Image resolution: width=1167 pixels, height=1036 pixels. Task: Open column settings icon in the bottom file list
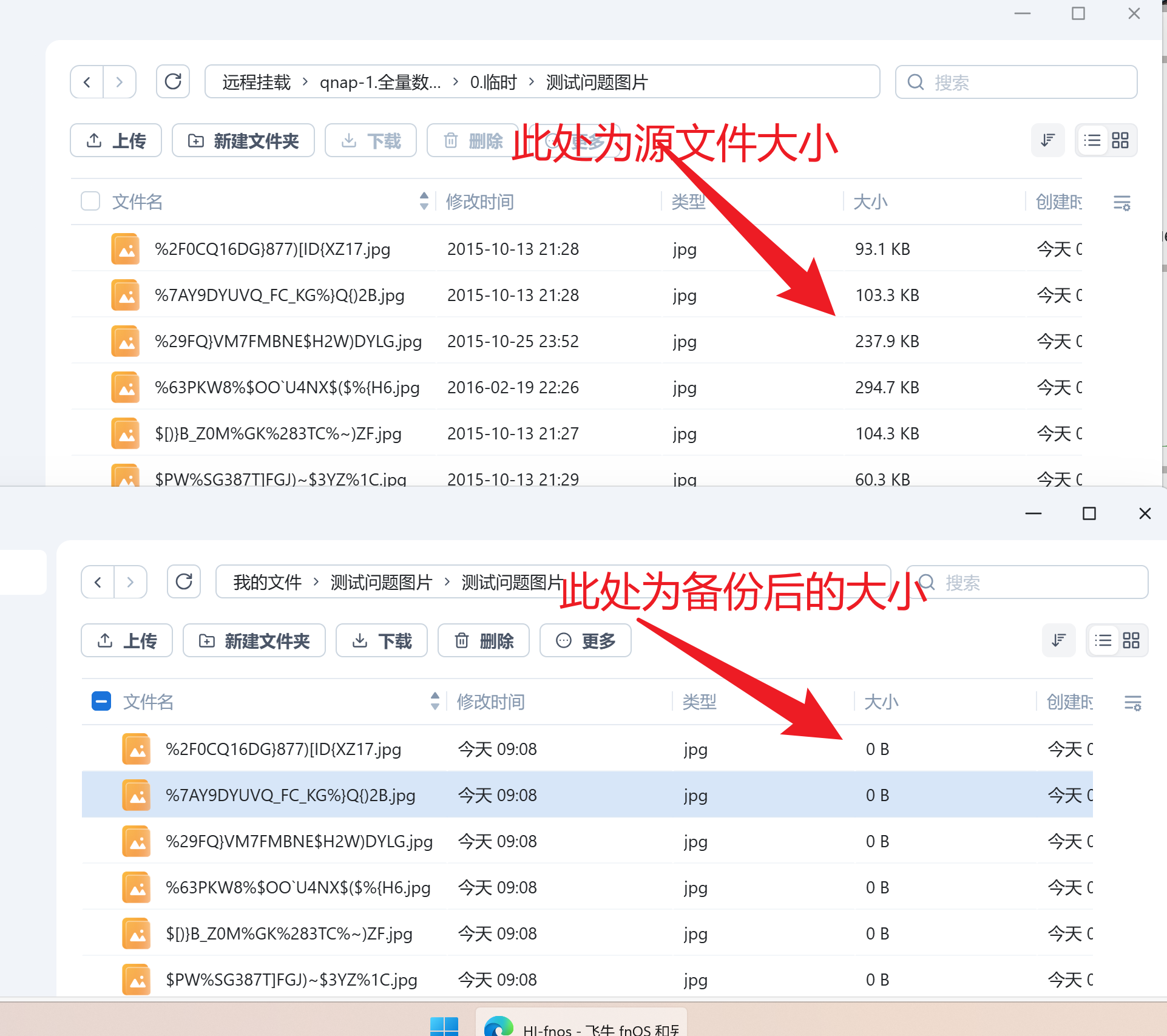click(x=1132, y=703)
